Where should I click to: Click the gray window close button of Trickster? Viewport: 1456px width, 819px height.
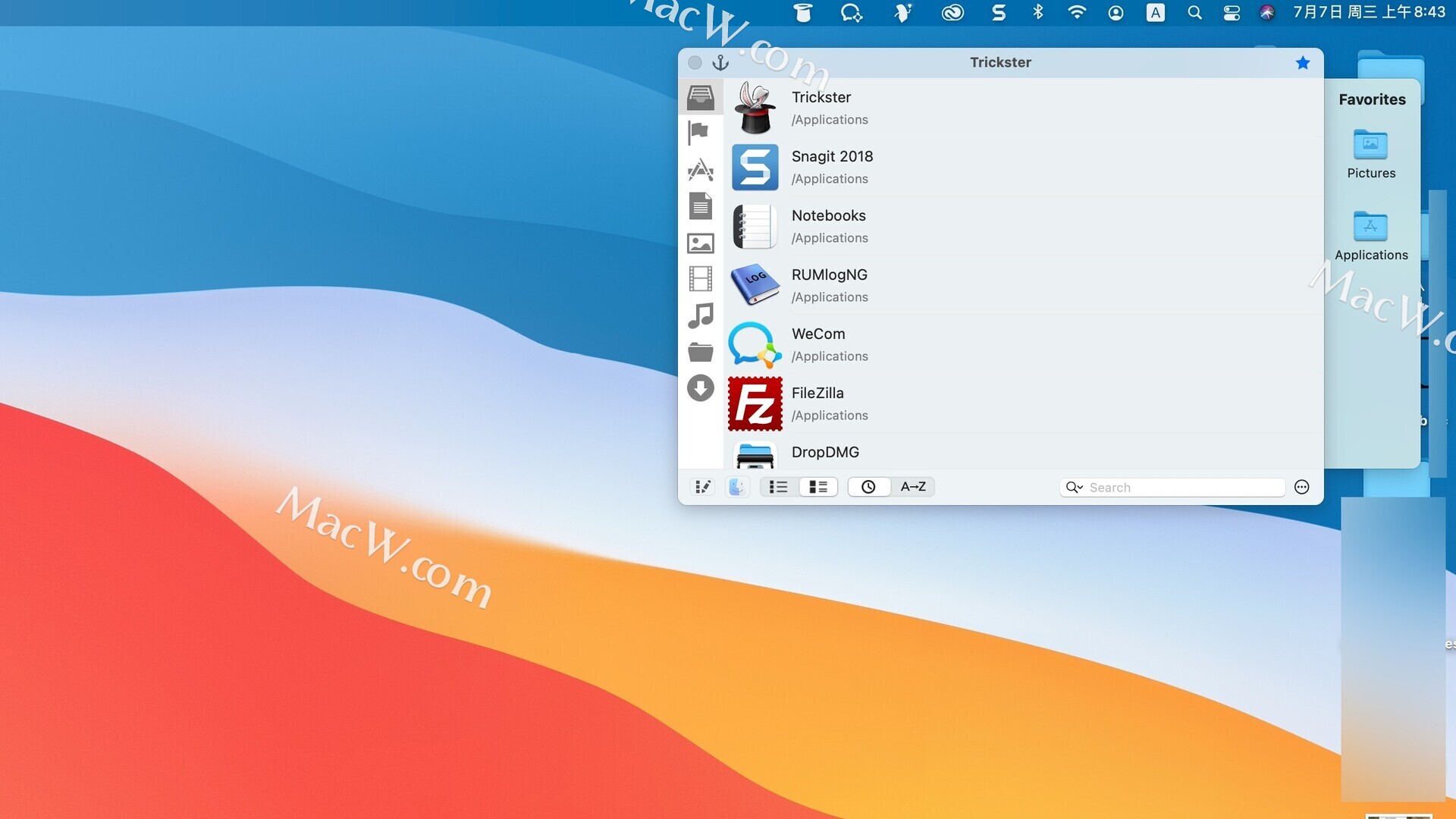pyautogui.click(x=695, y=62)
